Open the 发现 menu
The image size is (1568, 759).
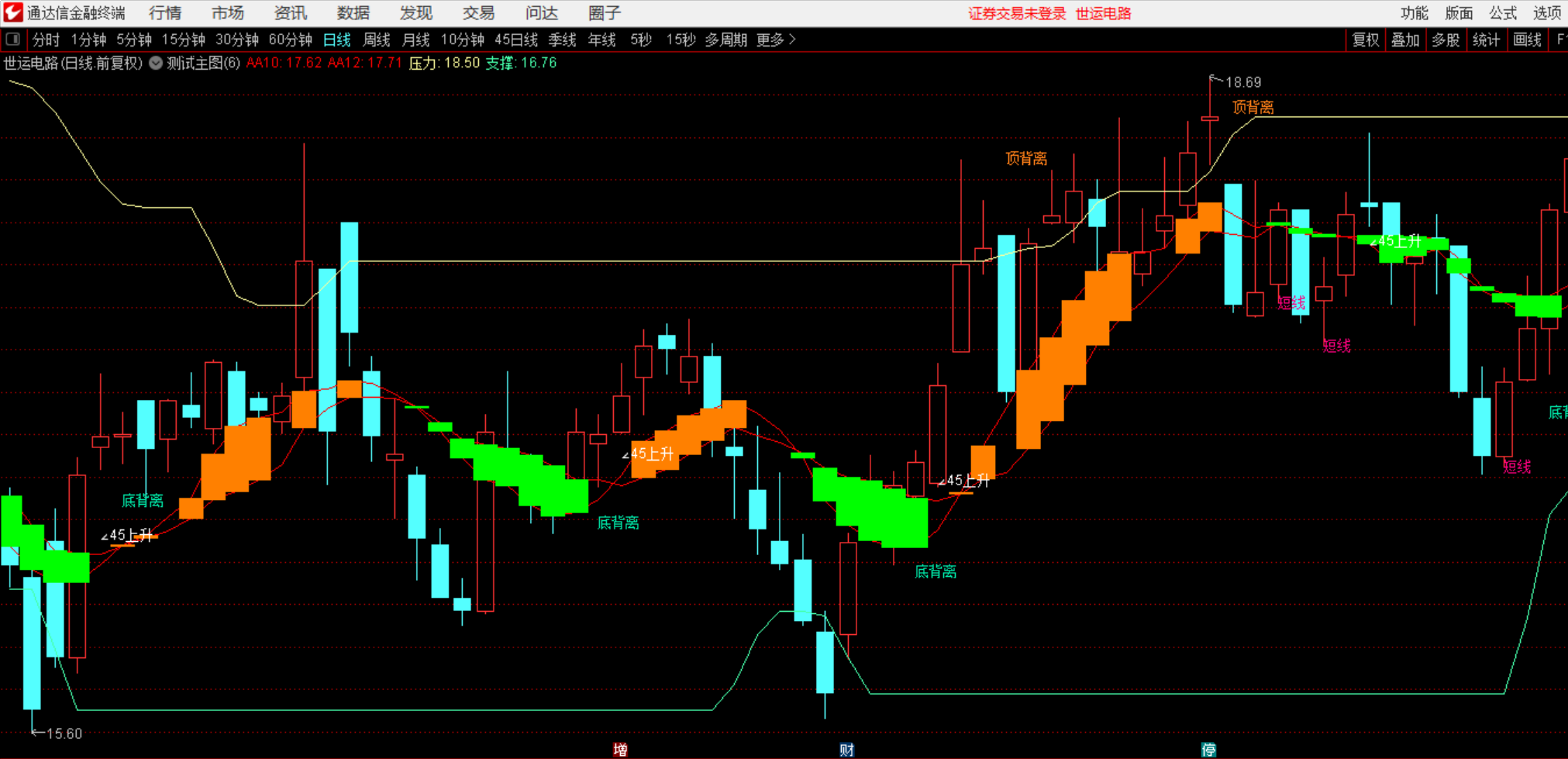point(416,13)
